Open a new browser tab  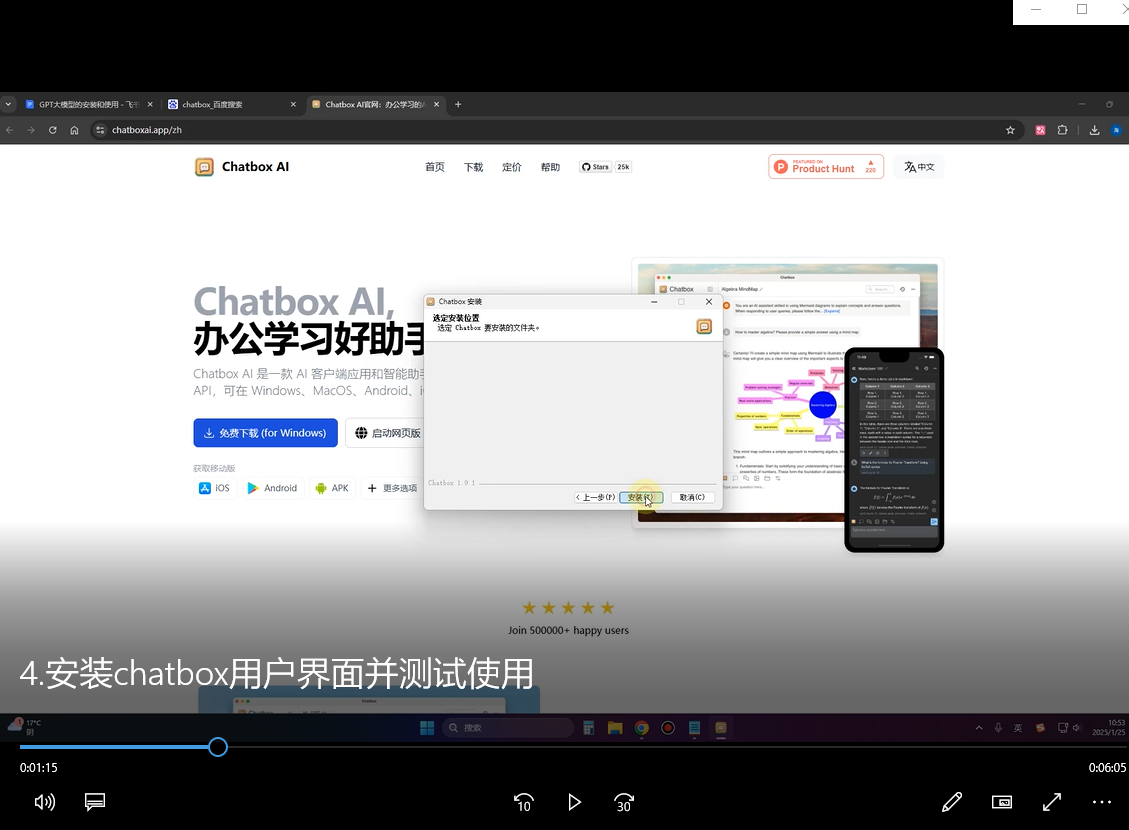(458, 104)
